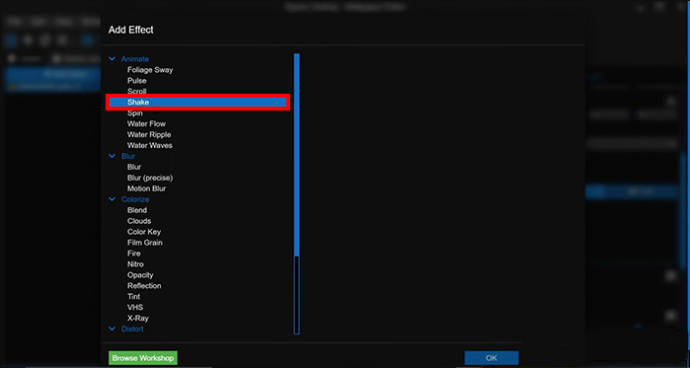Choose the Water Waves effect
690x368 pixels.
coord(150,145)
